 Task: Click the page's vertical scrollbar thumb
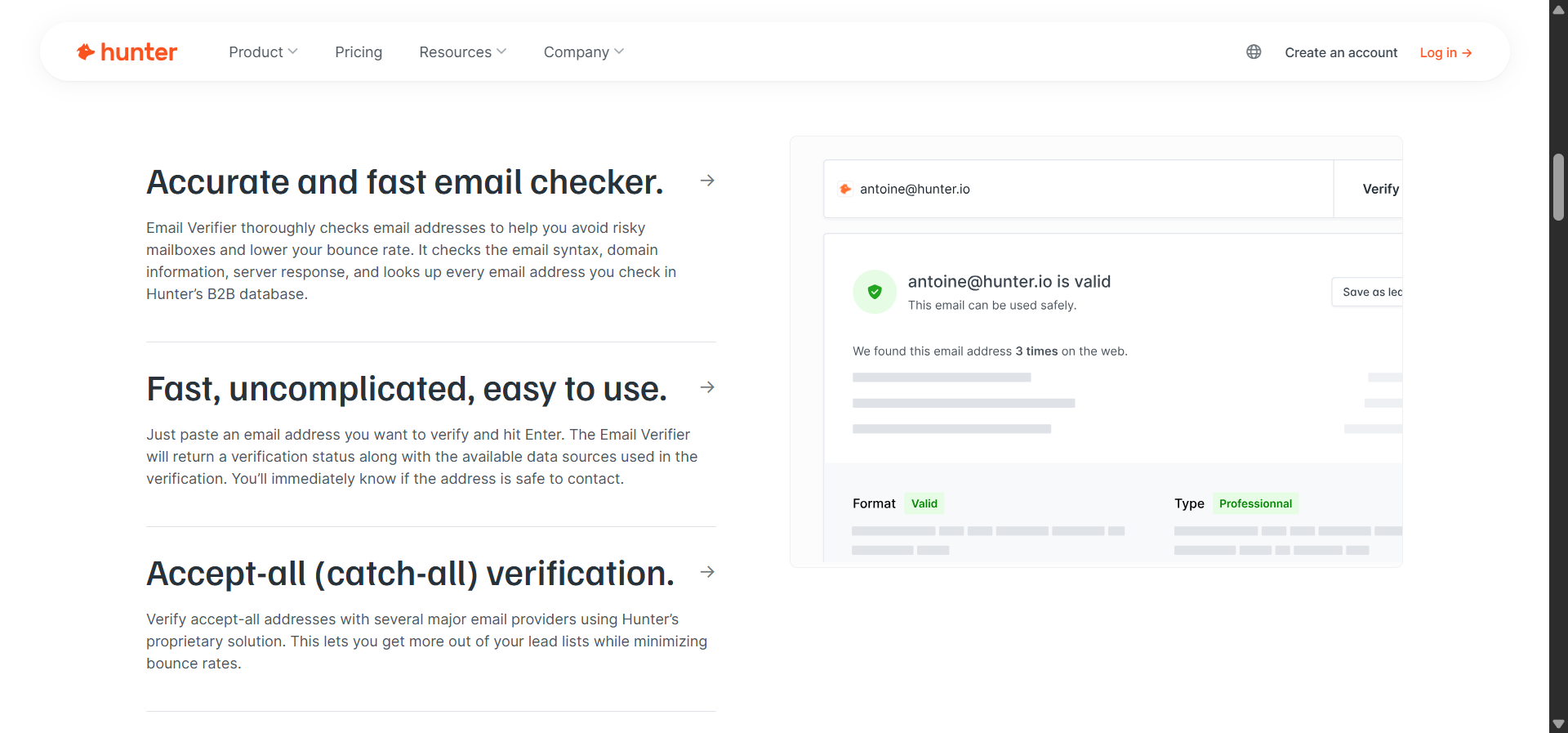click(1558, 187)
